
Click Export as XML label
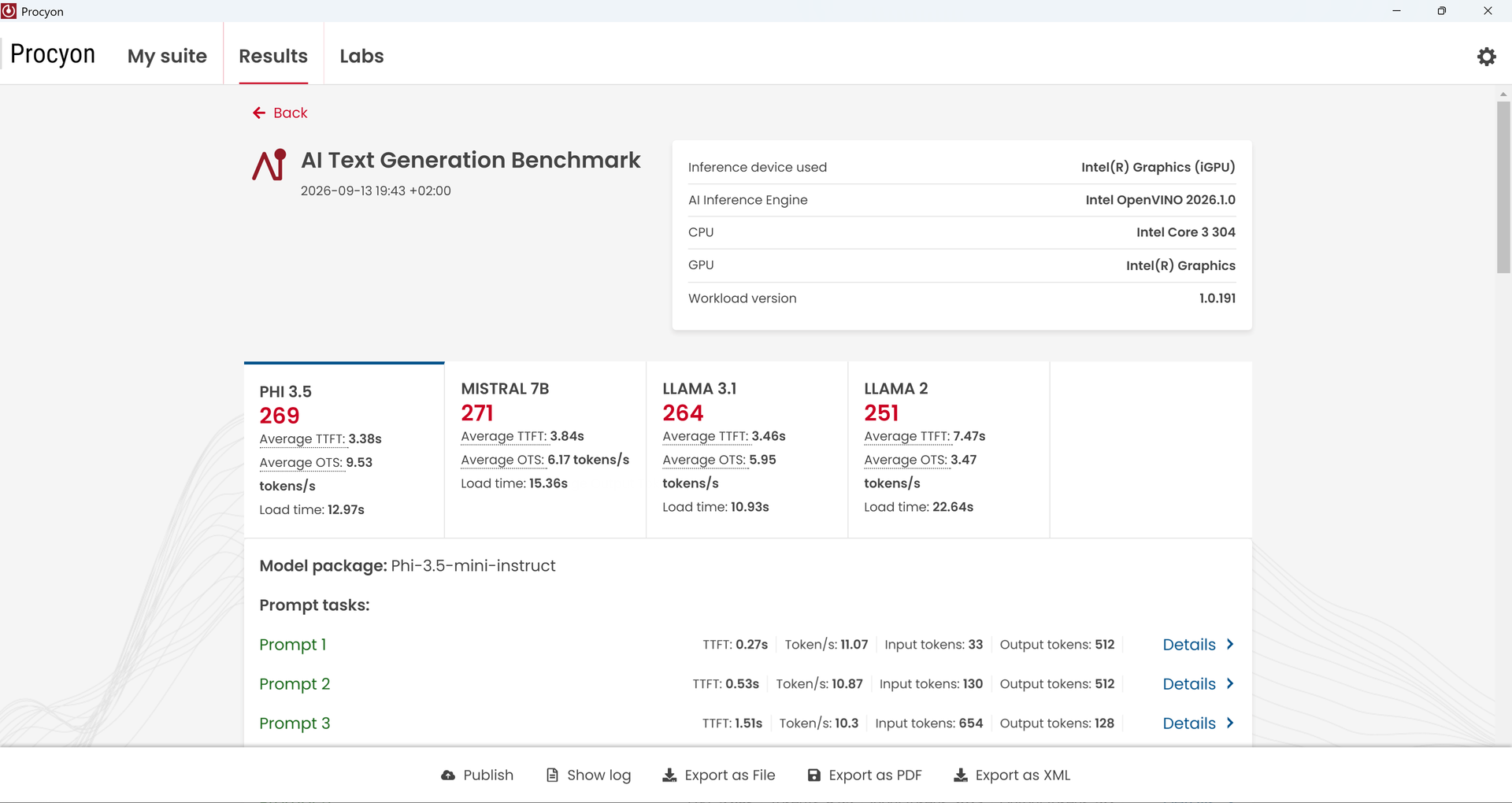pyautogui.click(x=1023, y=775)
